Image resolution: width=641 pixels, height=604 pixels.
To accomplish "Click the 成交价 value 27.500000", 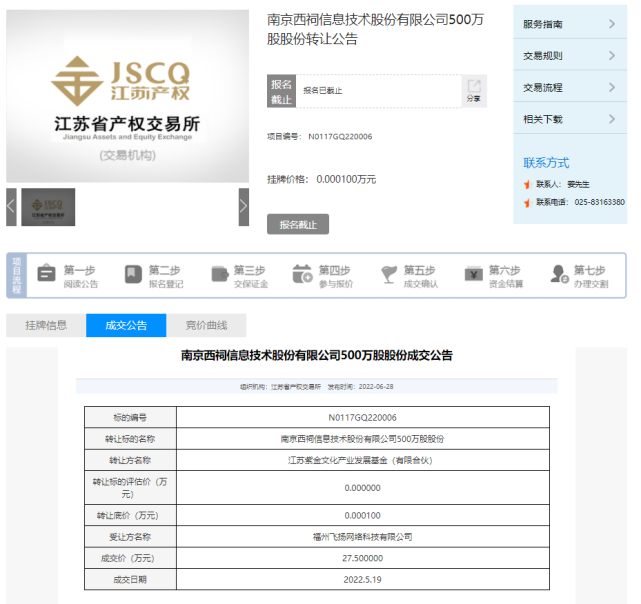I will (x=363, y=558).
